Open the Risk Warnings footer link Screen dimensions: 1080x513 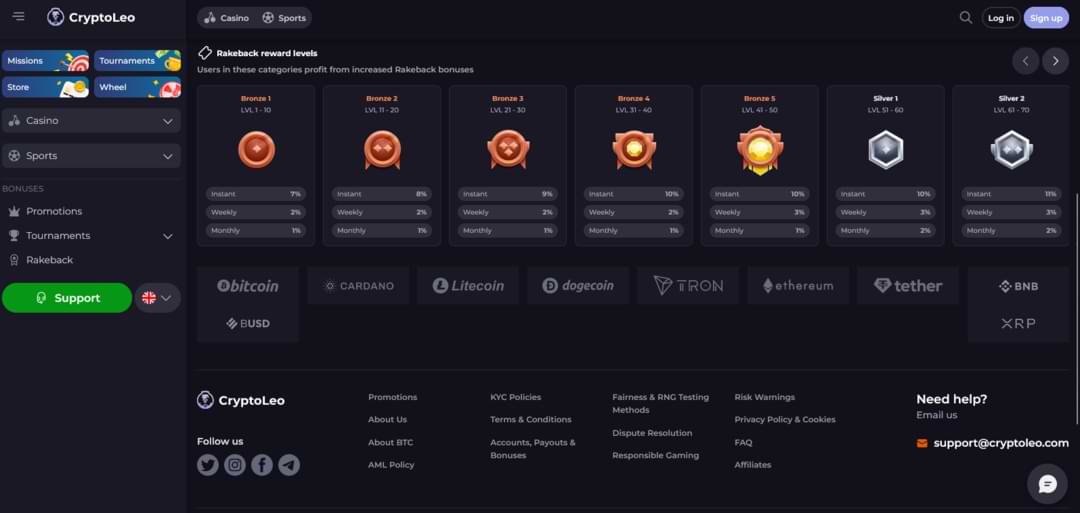point(765,397)
